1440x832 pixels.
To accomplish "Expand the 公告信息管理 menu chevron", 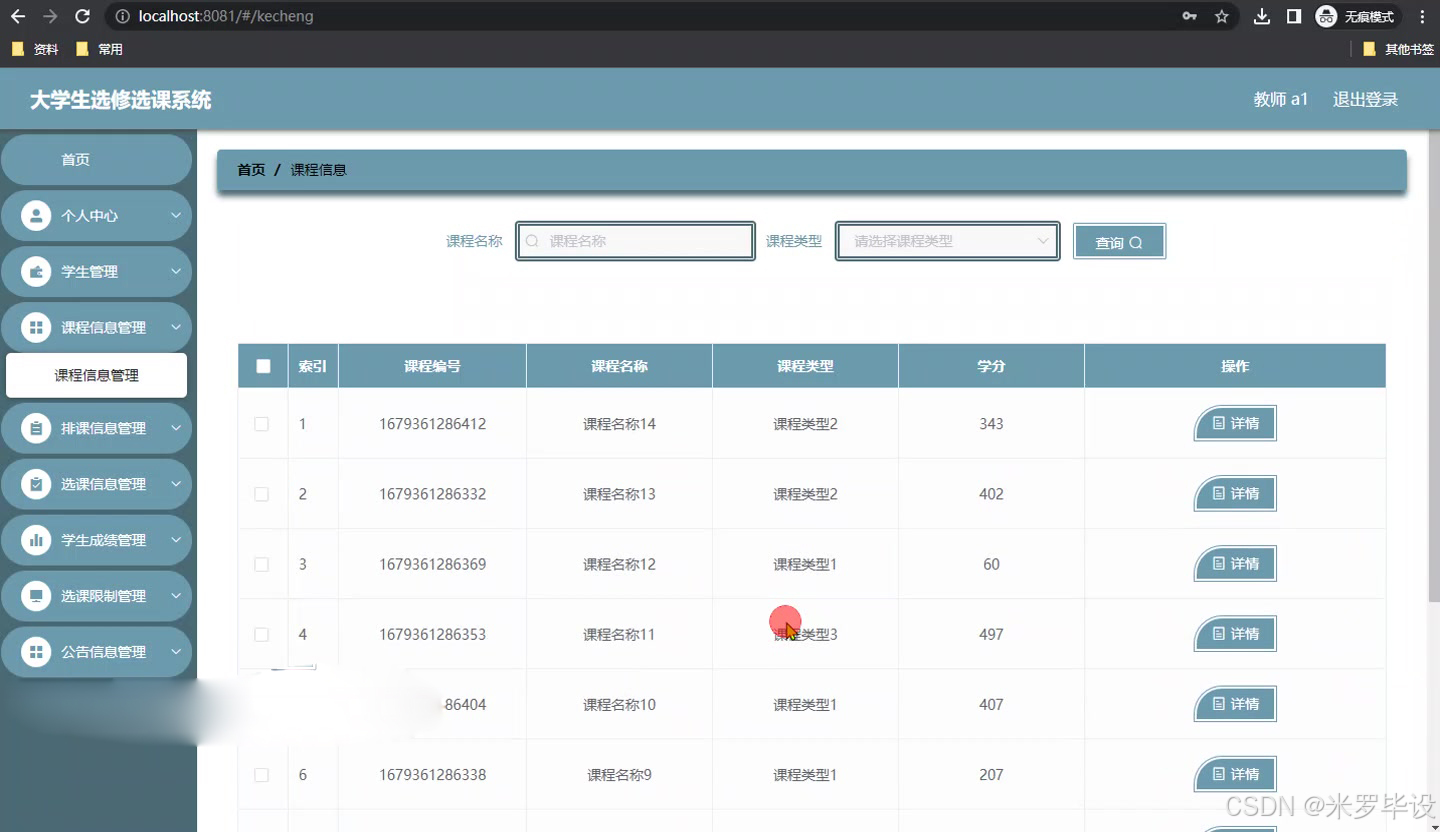I will point(176,652).
